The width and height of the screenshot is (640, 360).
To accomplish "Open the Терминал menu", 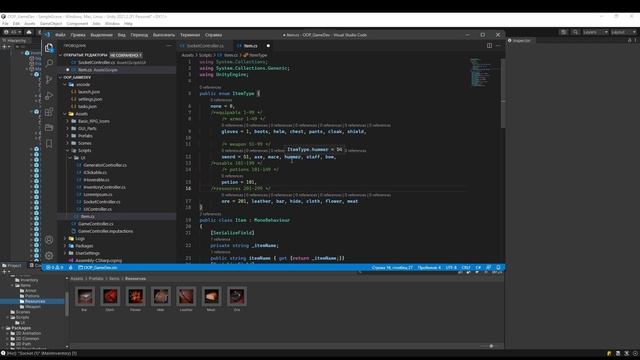I will point(190,35).
